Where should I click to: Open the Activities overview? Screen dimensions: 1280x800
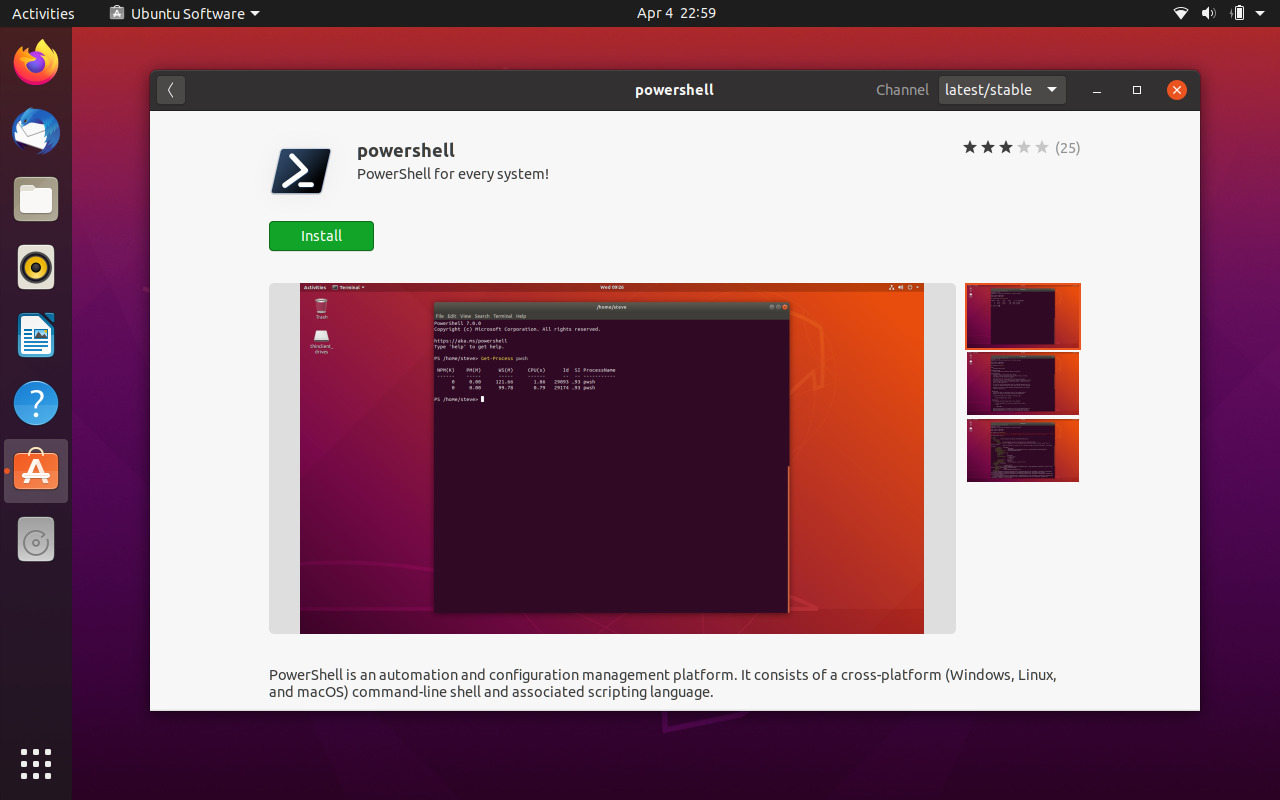pyautogui.click(x=43, y=13)
